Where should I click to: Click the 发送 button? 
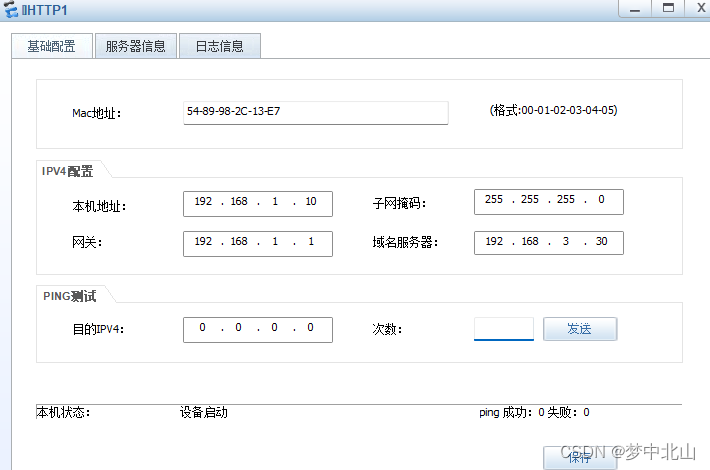[580, 329]
